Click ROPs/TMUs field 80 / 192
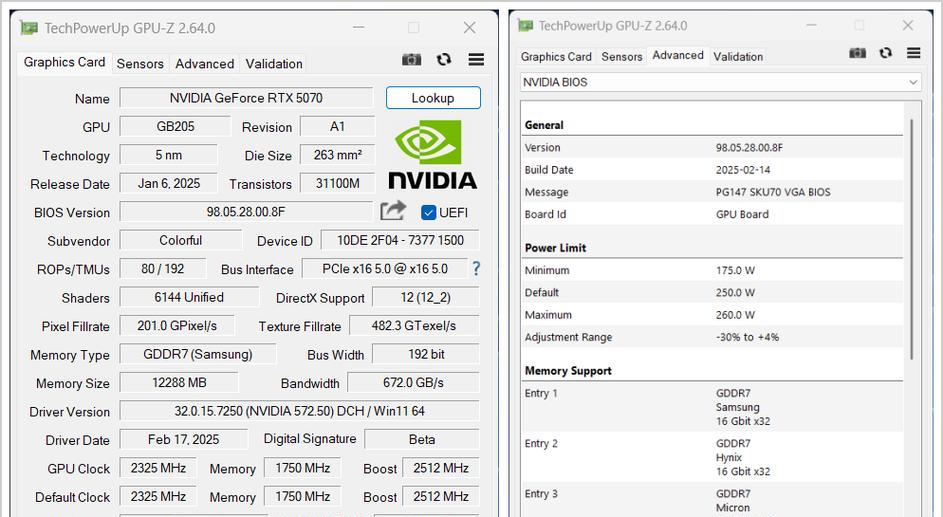The width and height of the screenshot is (943, 517). click(x=162, y=269)
